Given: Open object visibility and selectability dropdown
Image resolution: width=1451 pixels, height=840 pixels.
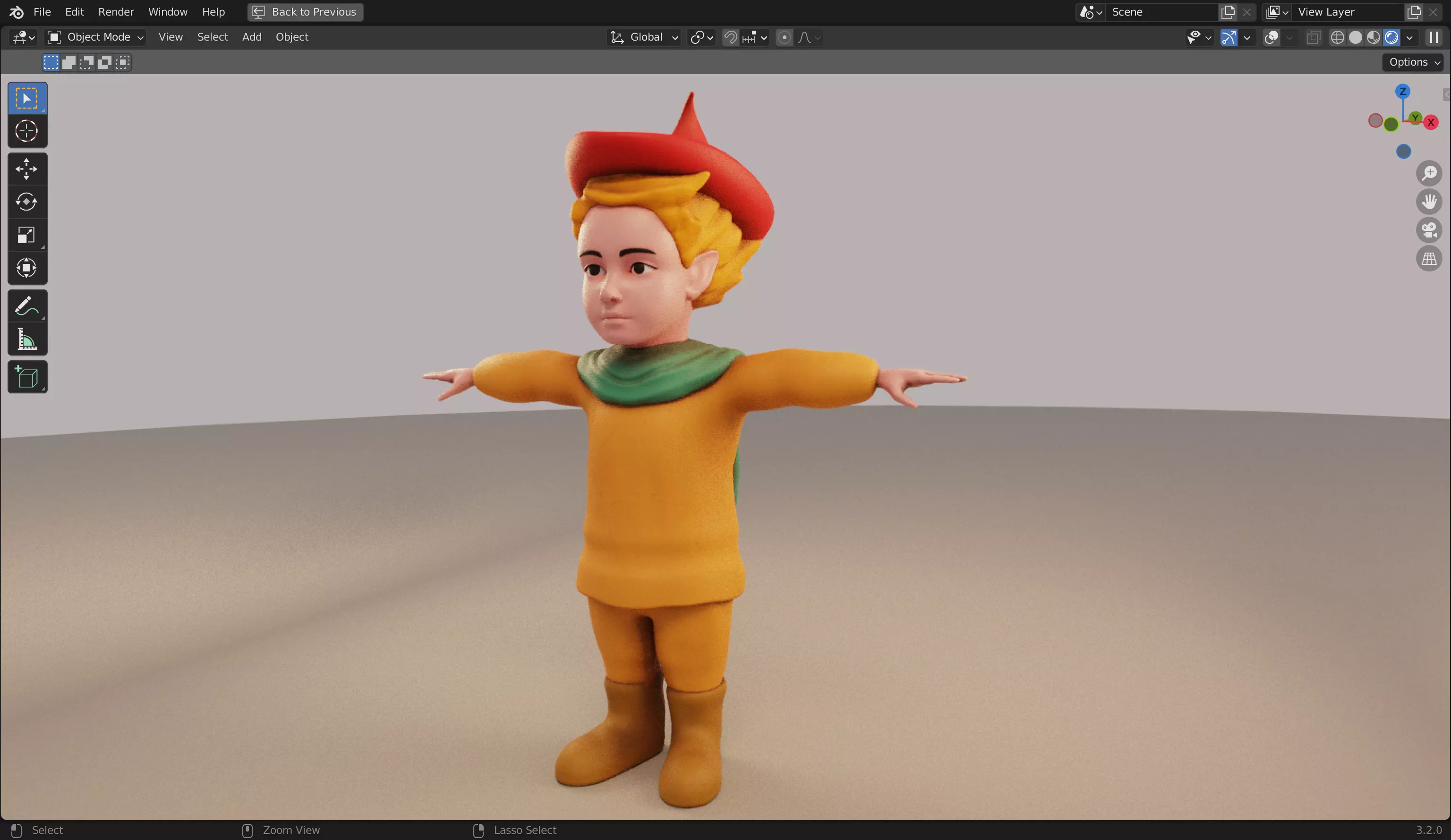Looking at the screenshot, I should click(1199, 37).
